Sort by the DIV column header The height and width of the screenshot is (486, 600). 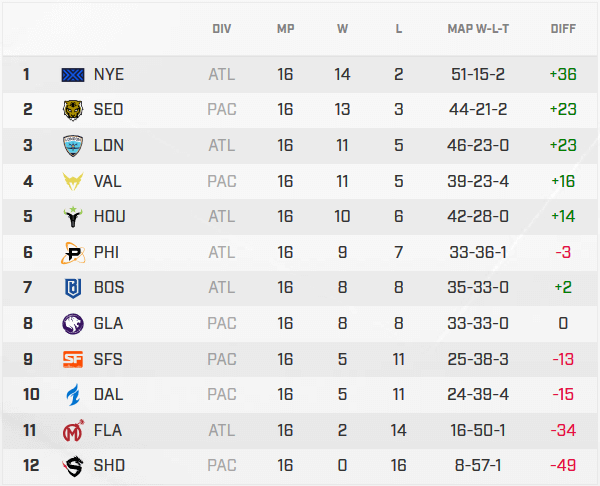[222, 29]
